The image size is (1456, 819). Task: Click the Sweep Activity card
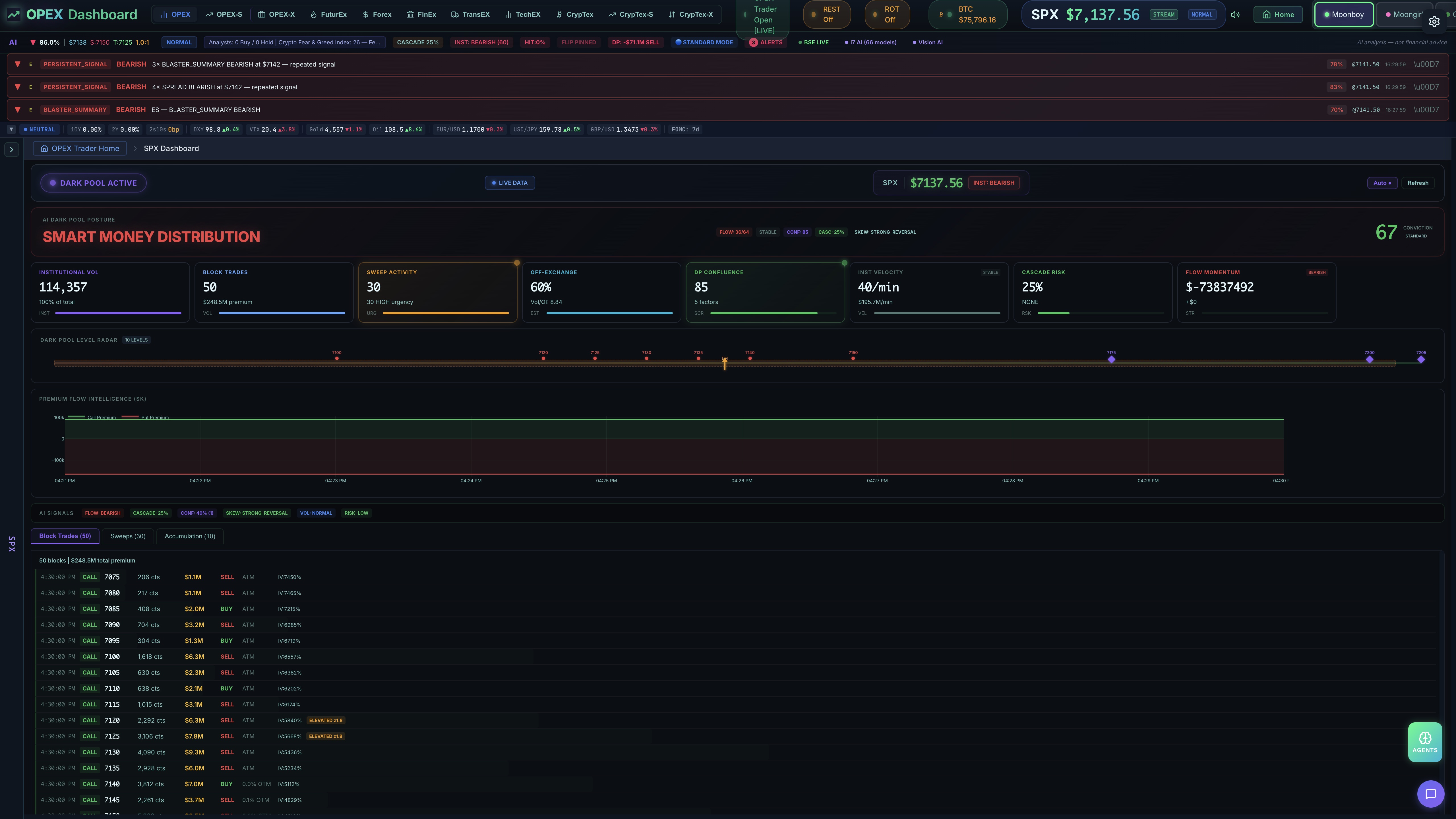click(437, 292)
